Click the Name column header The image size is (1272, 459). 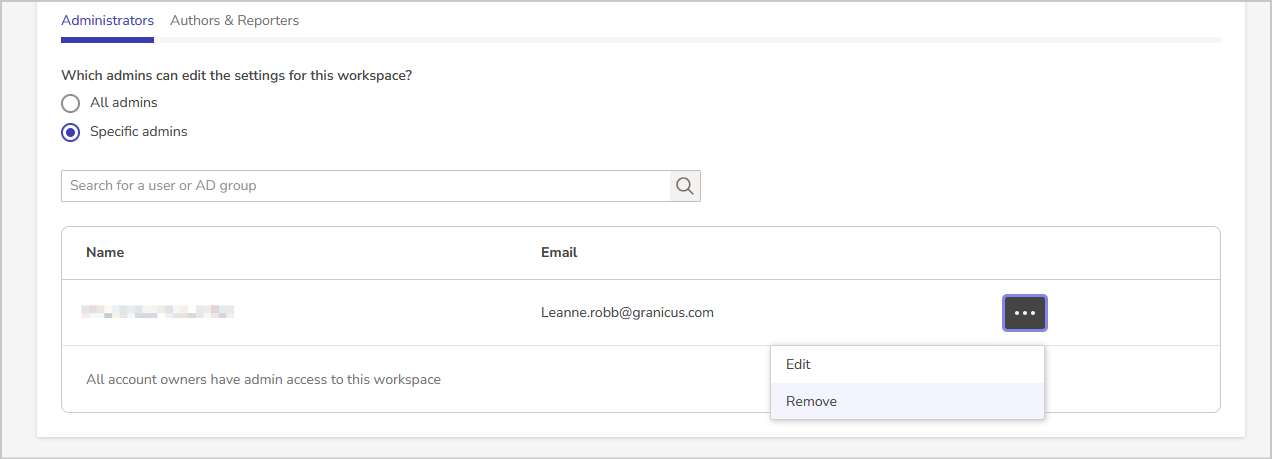click(x=105, y=252)
